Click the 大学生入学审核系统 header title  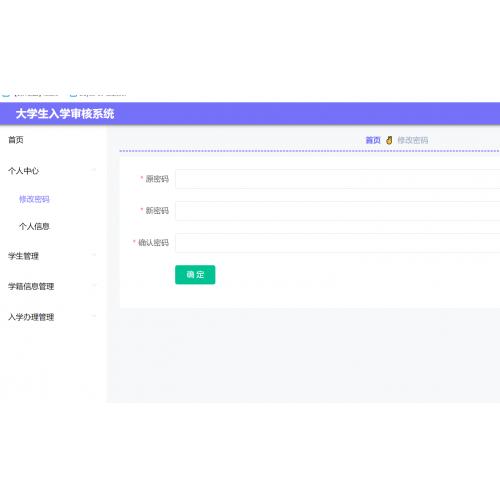[x=65, y=114]
